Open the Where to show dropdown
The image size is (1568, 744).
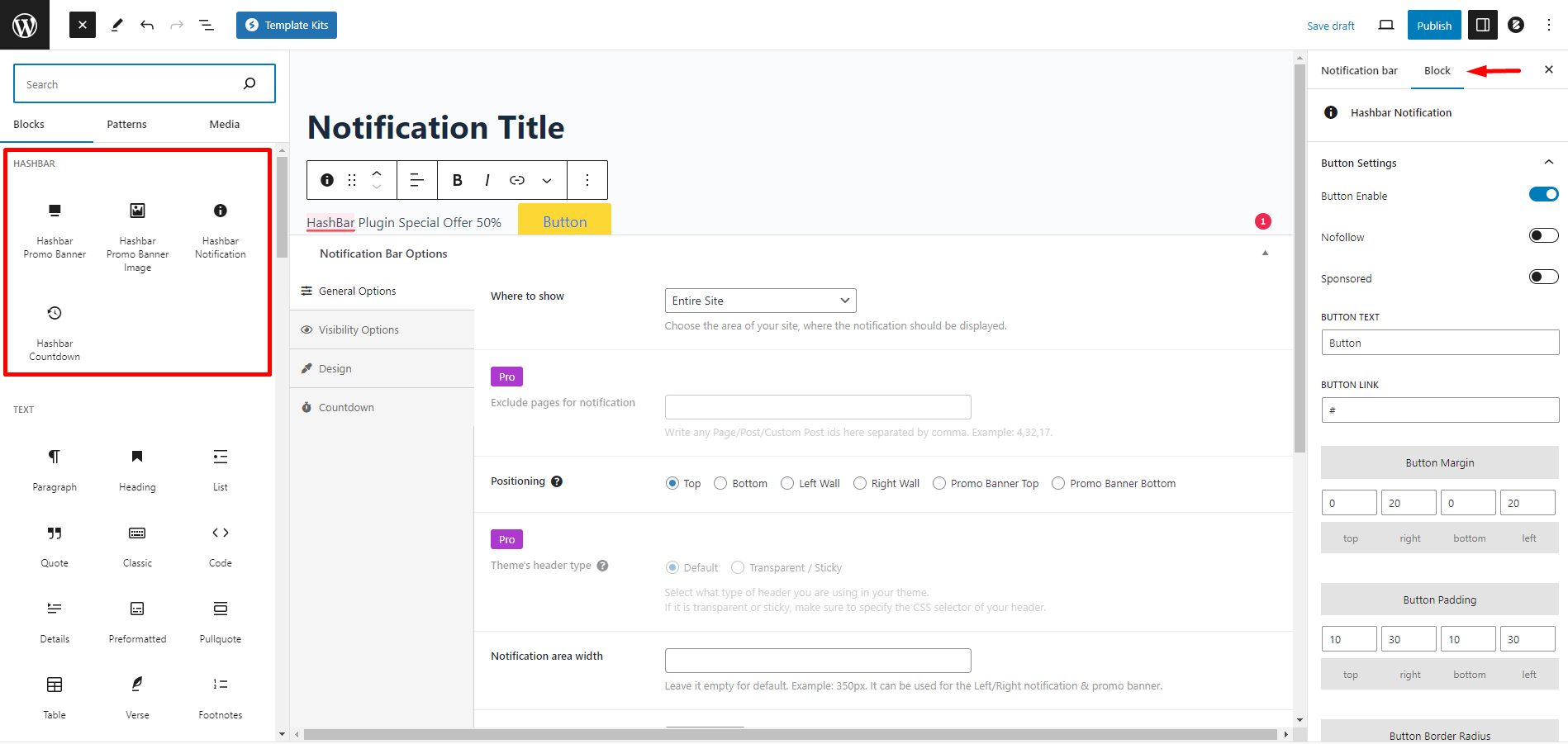(760, 301)
